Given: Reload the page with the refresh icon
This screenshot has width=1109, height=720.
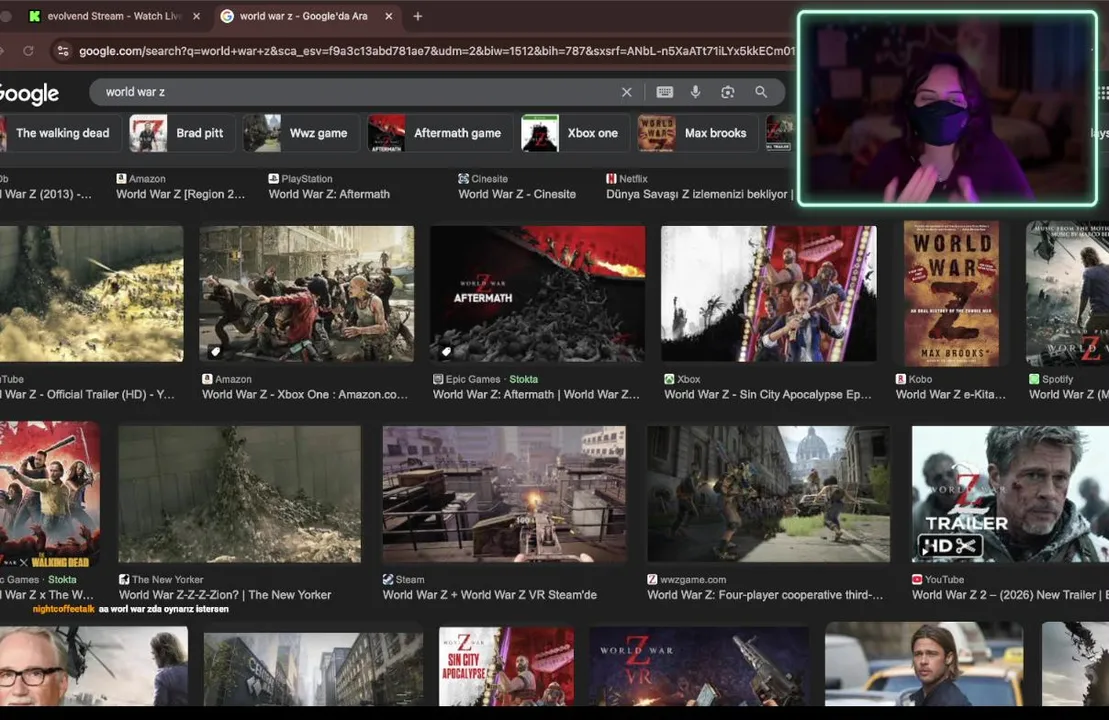Looking at the screenshot, I should coord(28,51).
